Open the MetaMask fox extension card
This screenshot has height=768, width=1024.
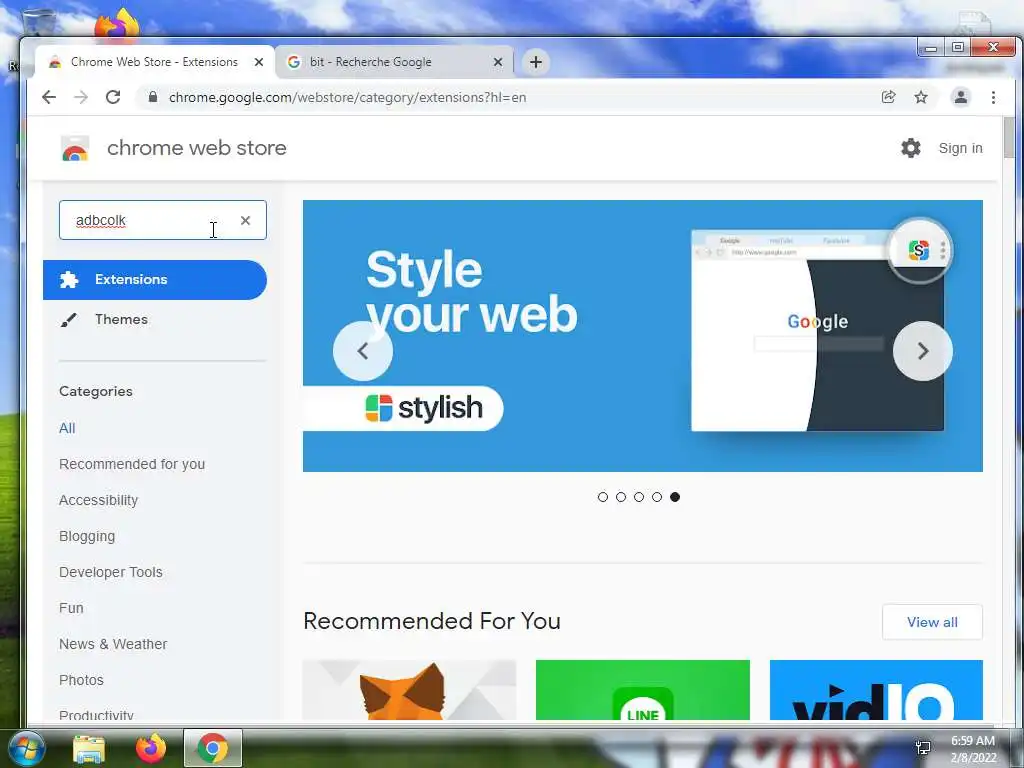coord(409,690)
